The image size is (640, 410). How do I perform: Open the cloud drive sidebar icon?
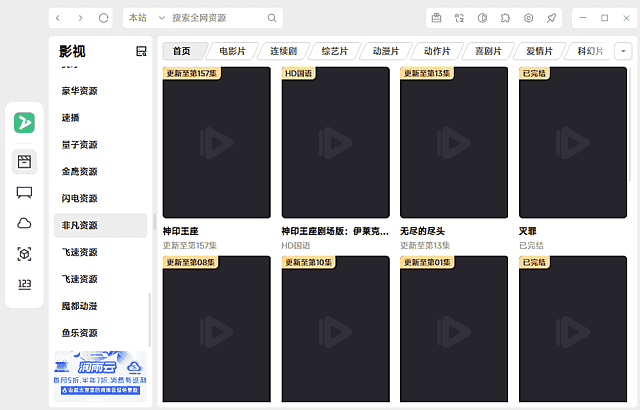point(24,223)
